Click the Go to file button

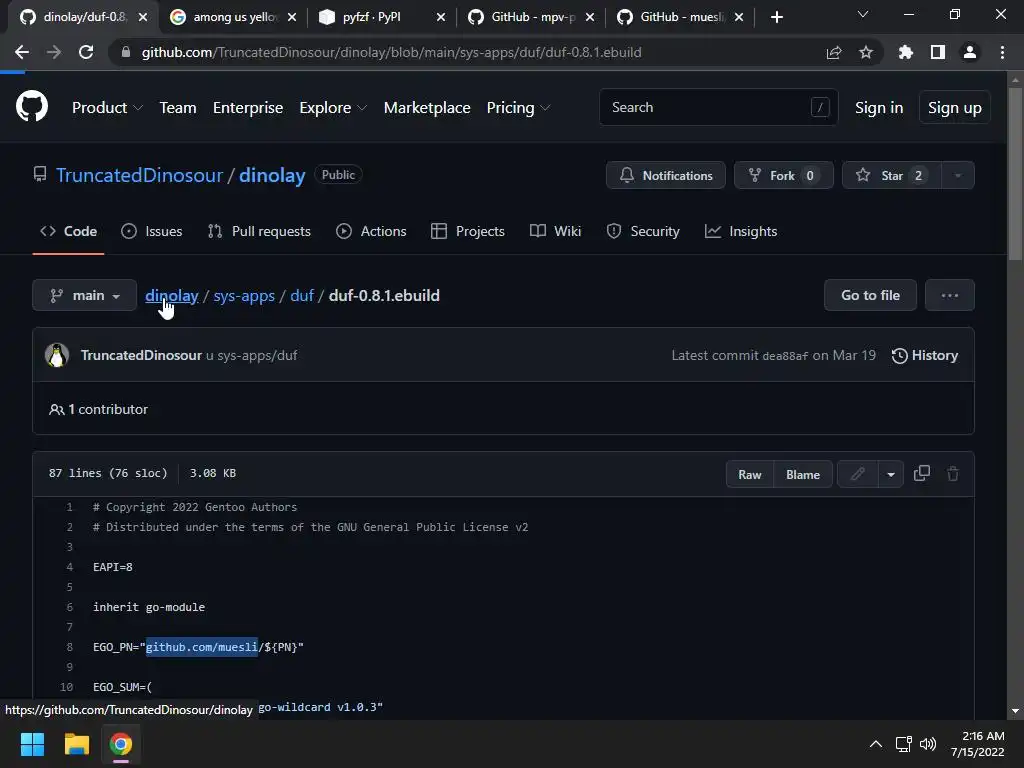click(871, 295)
